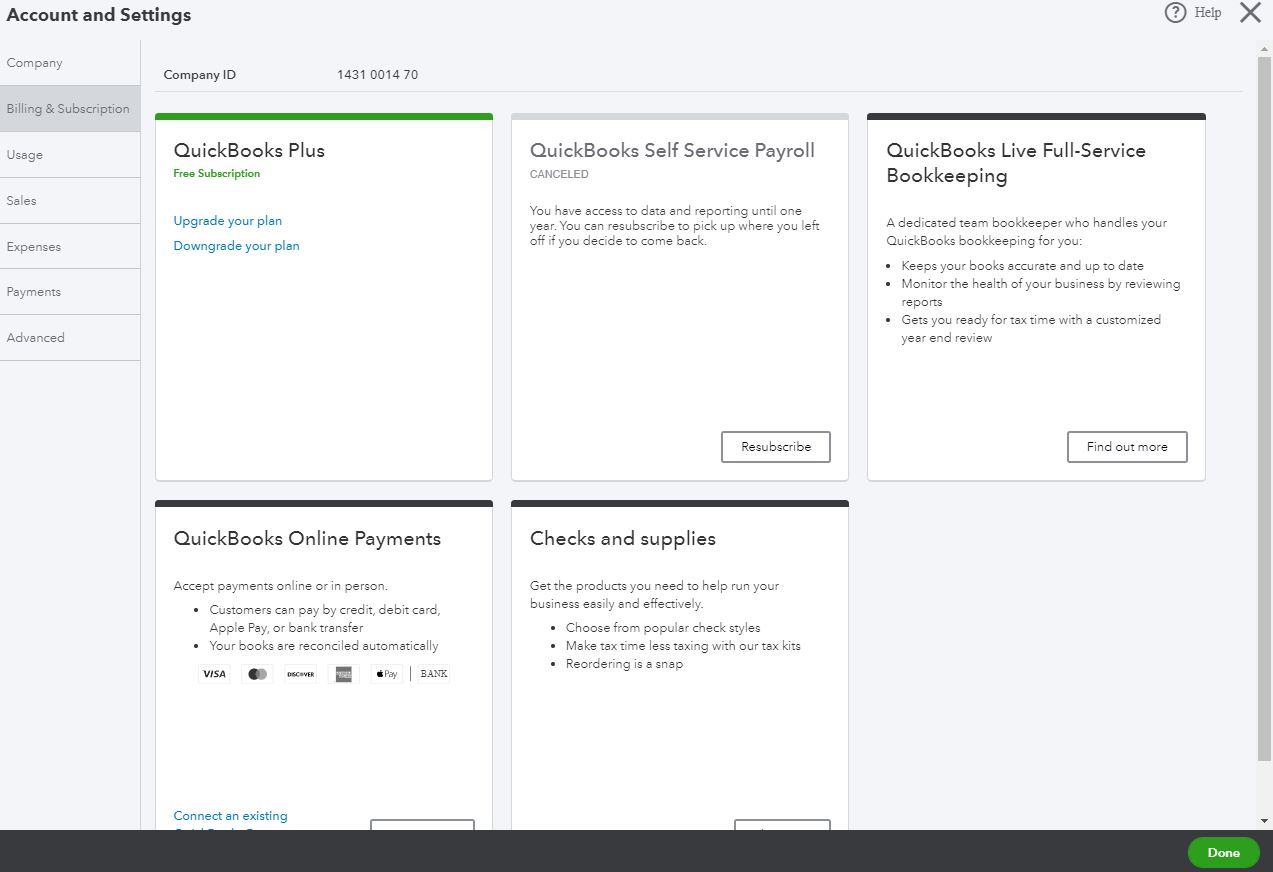1273x872 pixels.
Task: Click Find out more button
Action: (1127, 447)
